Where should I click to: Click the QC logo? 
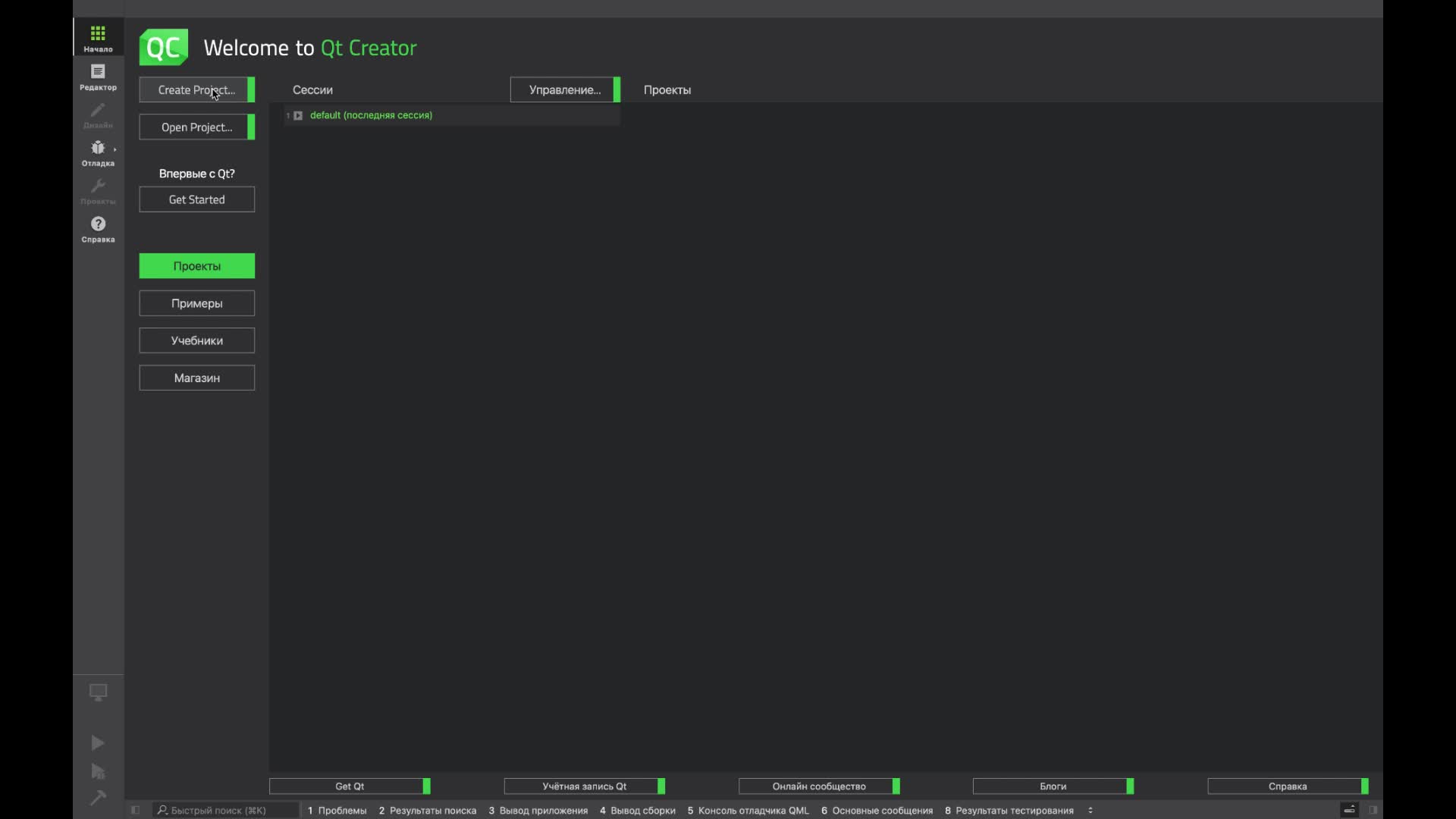pos(164,47)
